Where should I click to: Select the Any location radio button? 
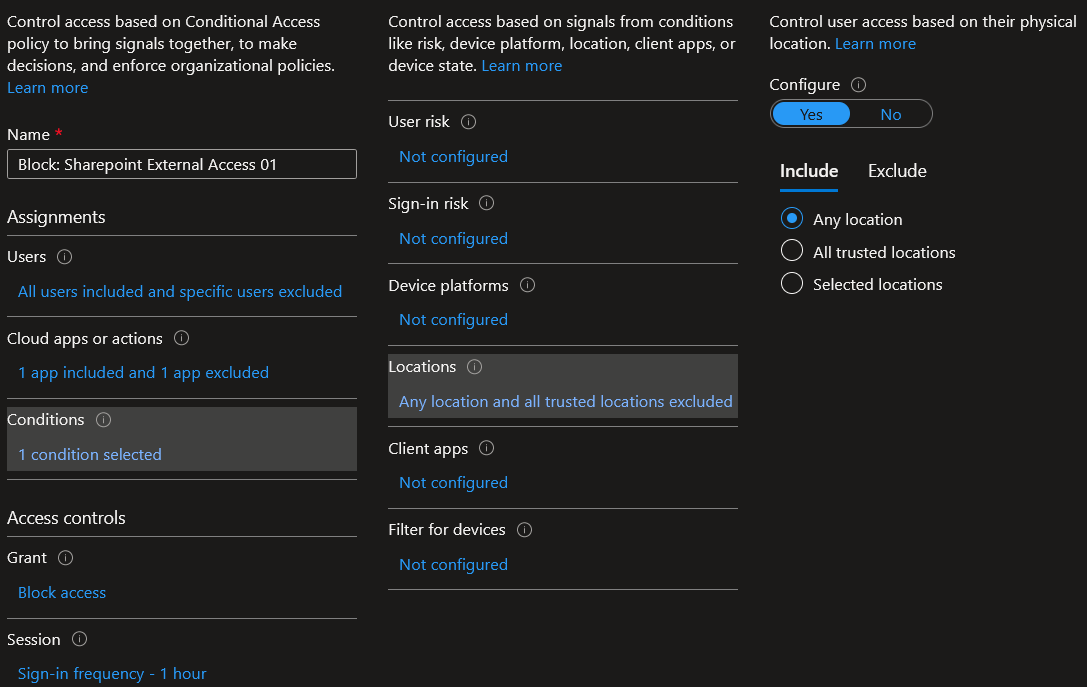pos(792,219)
